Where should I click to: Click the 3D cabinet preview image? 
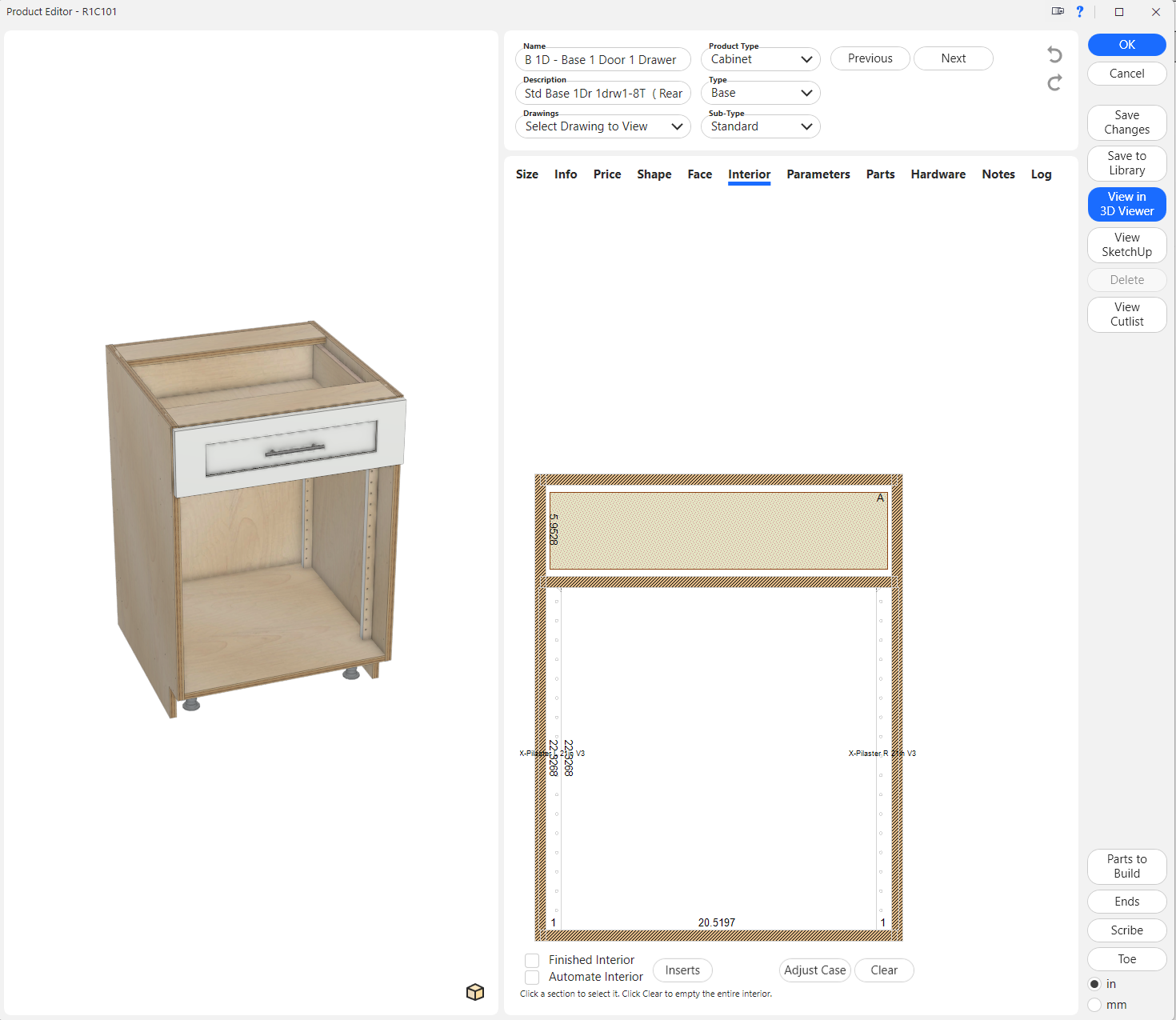click(x=256, y=519)
